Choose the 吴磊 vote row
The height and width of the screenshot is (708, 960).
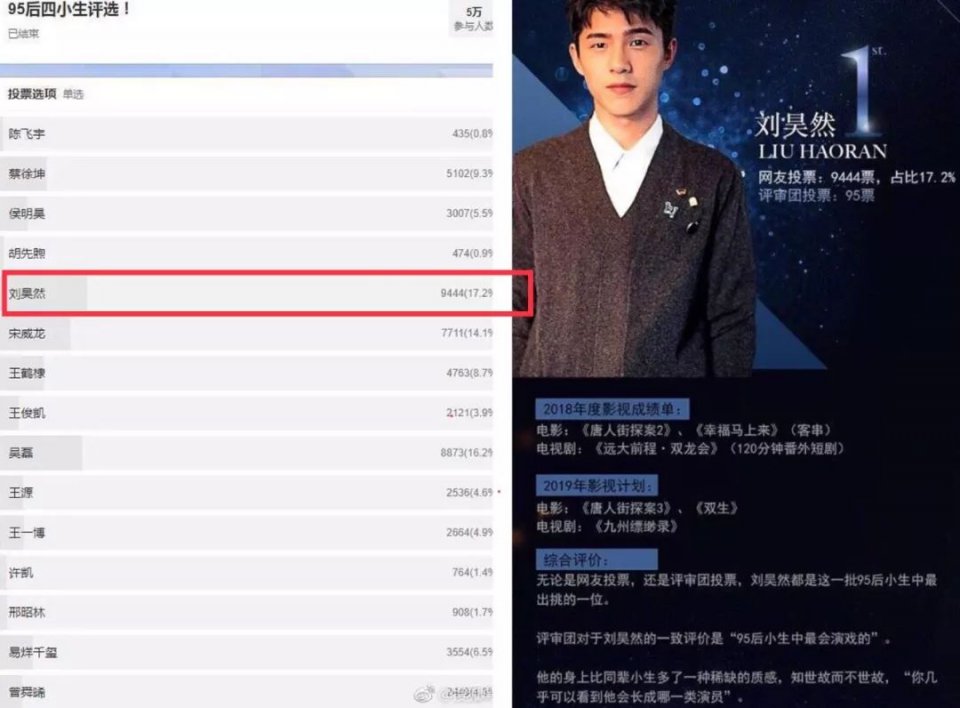[246, 453]
